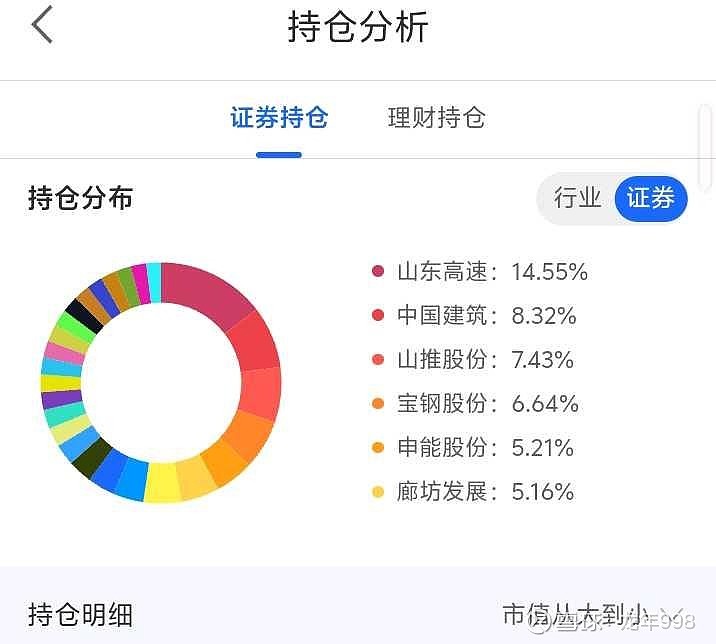Select 申能股份 5.21% legend entry

coord(486,448)
